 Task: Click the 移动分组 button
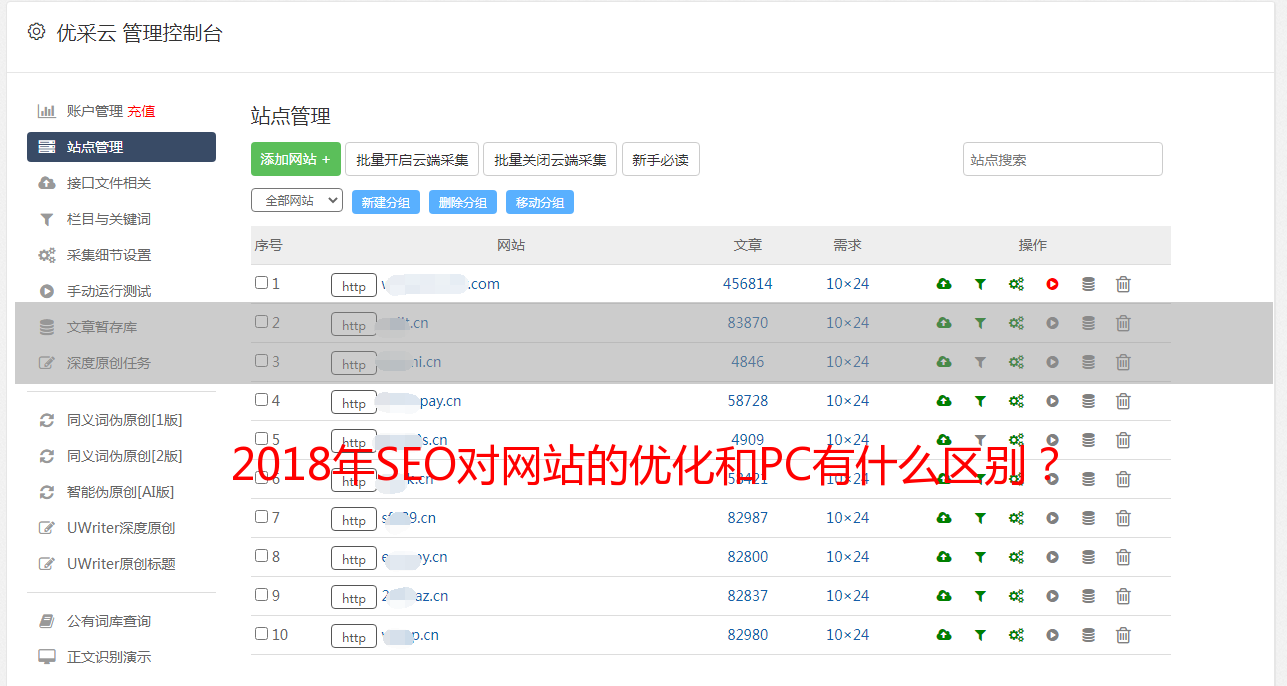pos(540,202)
